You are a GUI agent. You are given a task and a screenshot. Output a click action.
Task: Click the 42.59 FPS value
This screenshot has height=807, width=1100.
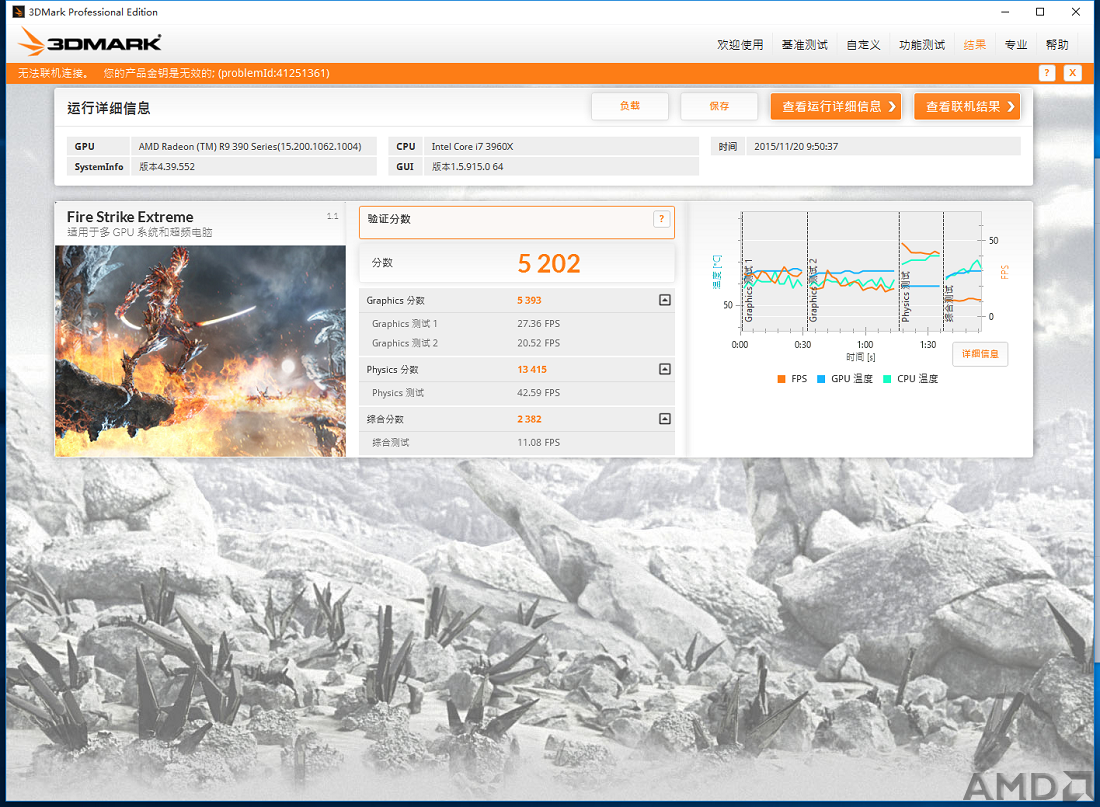click(538, 393)
